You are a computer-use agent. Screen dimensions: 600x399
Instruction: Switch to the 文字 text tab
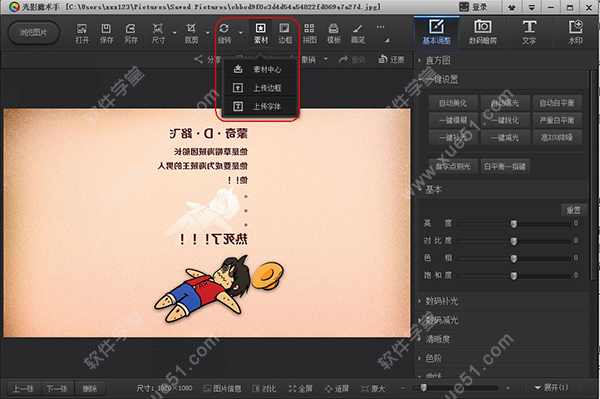pyautogui.click(x=529, y=32)
